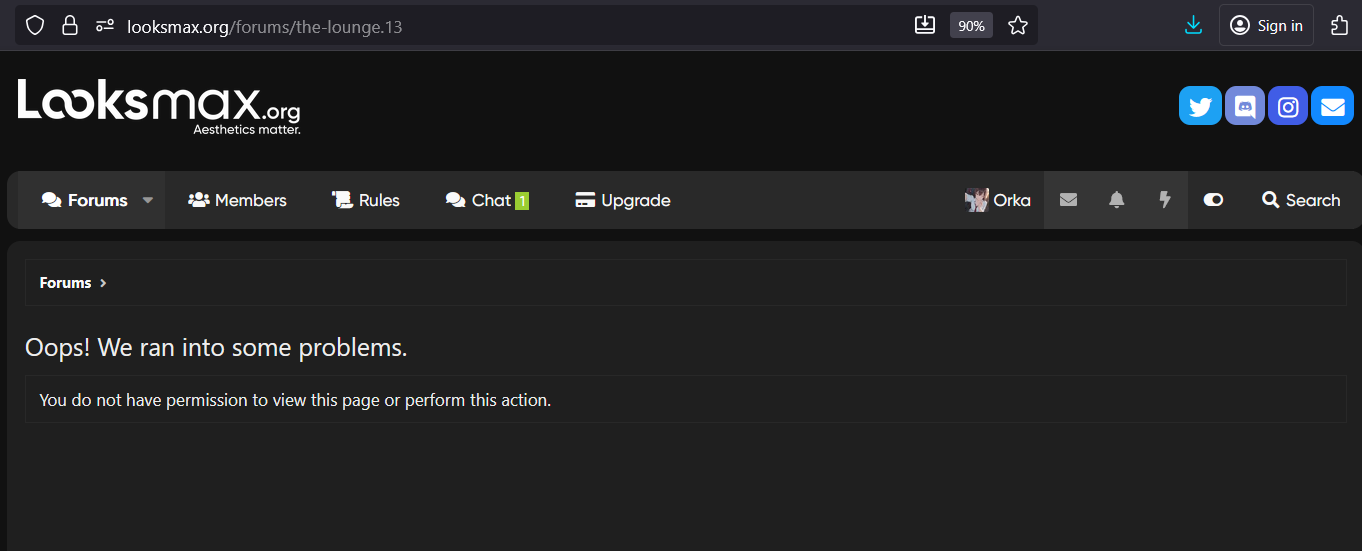Open the Orka user account menu

coord(998,200)
